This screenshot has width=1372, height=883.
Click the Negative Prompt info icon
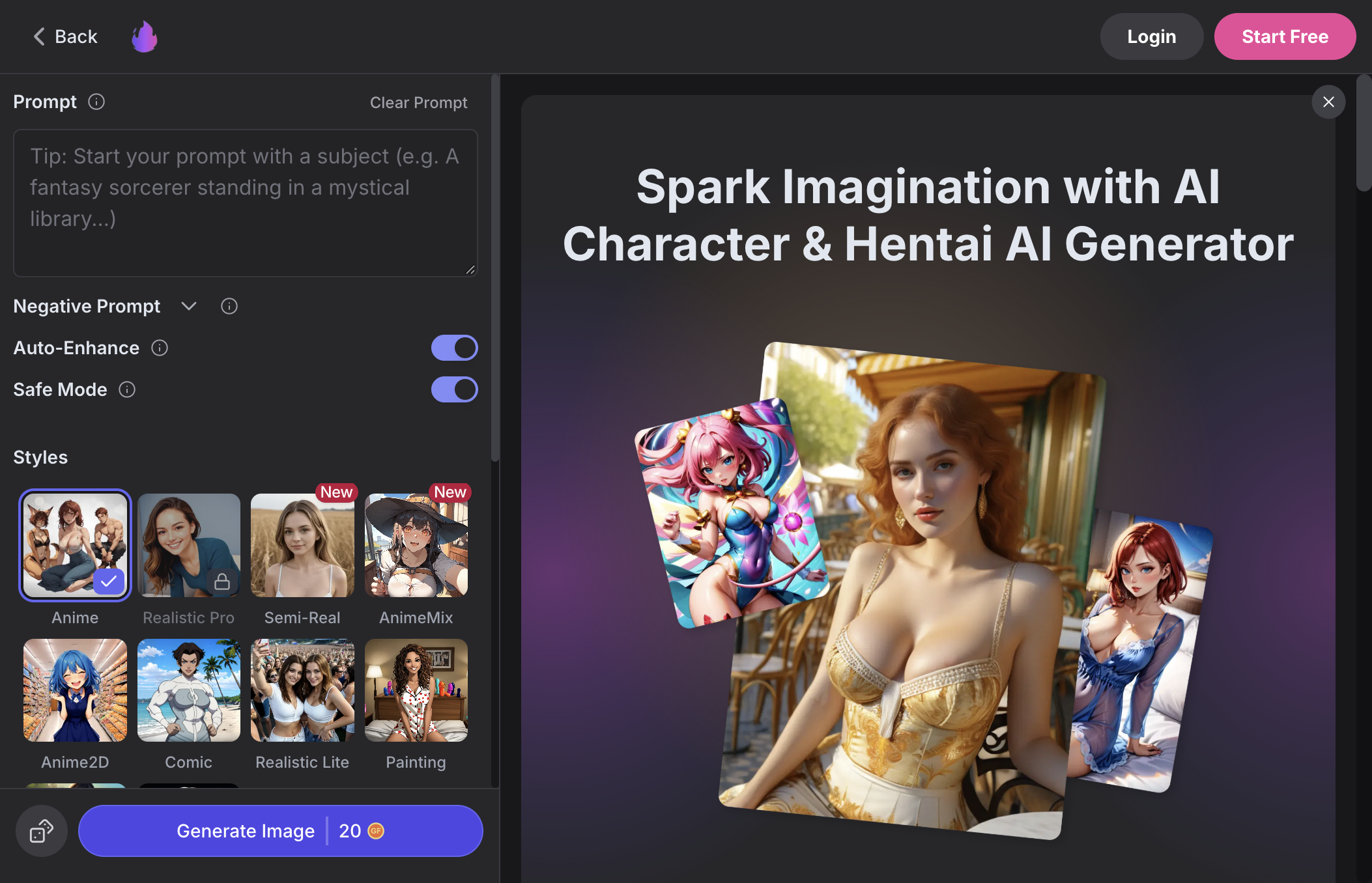[229, 306]
